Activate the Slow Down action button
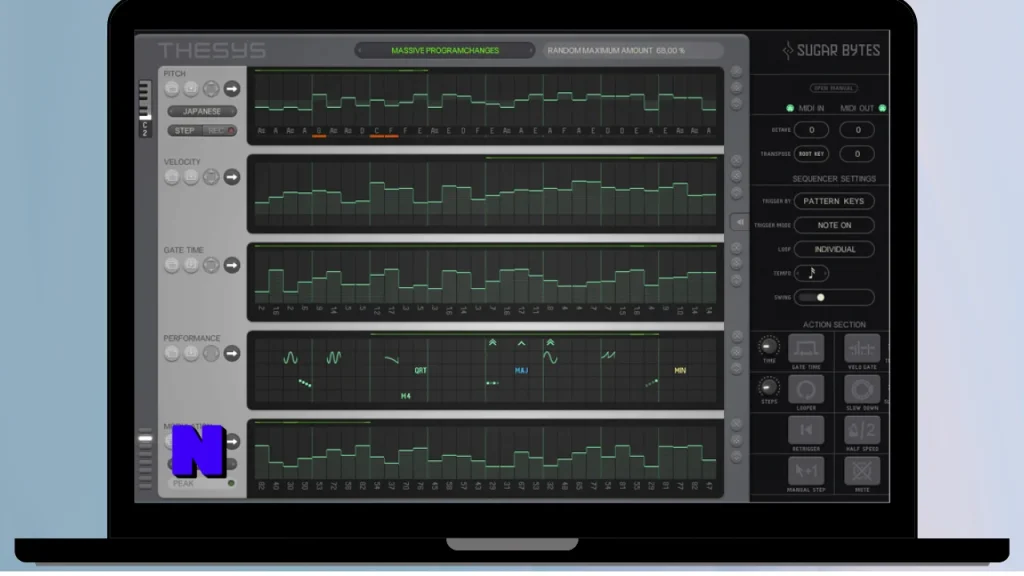This screenshot has width=1024, height=576. [862, 389]
